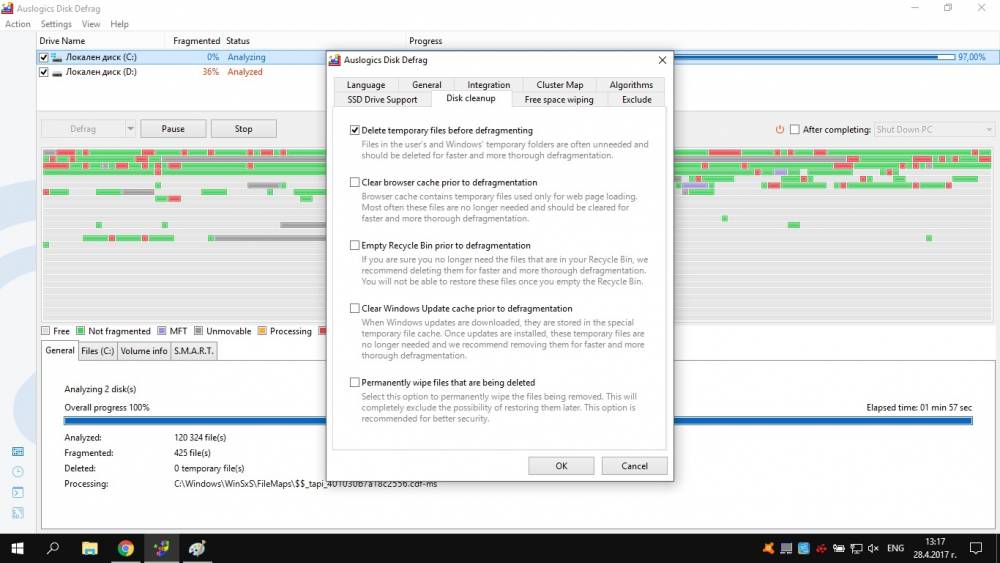Switch to the SSD Drive Support tab
Screen dimensions: 1000x563
[x=383, y=99]
